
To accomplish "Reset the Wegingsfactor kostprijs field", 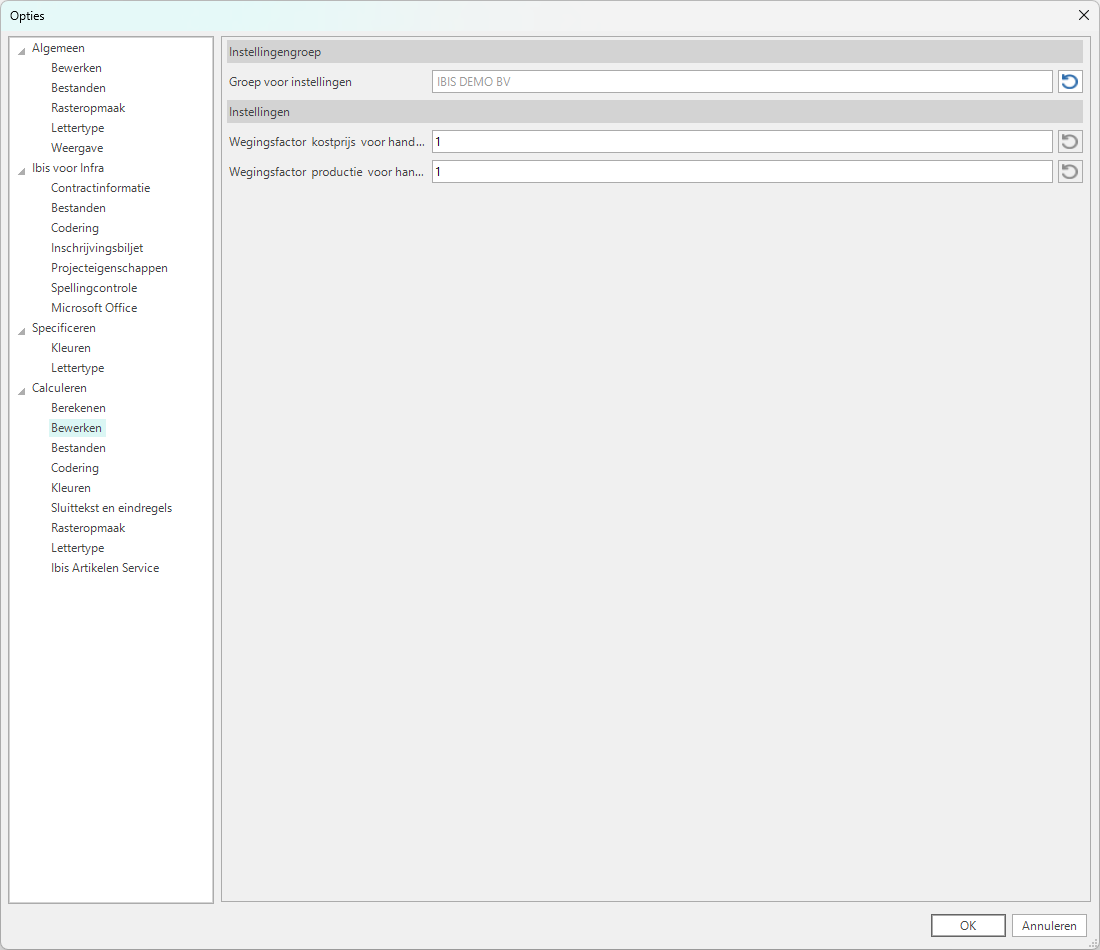I will coord(1070,142).
